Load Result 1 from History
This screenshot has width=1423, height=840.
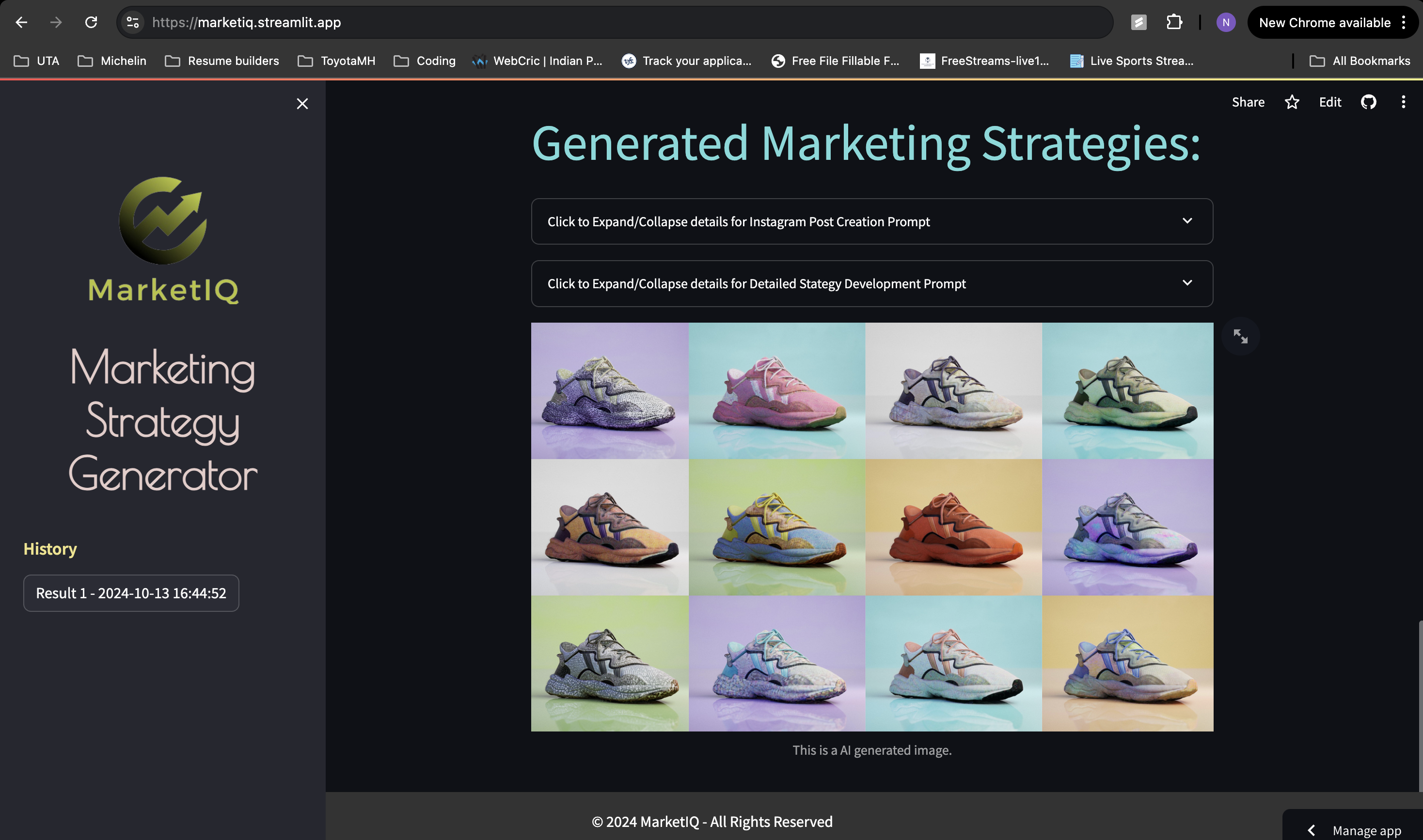[131, 592]
